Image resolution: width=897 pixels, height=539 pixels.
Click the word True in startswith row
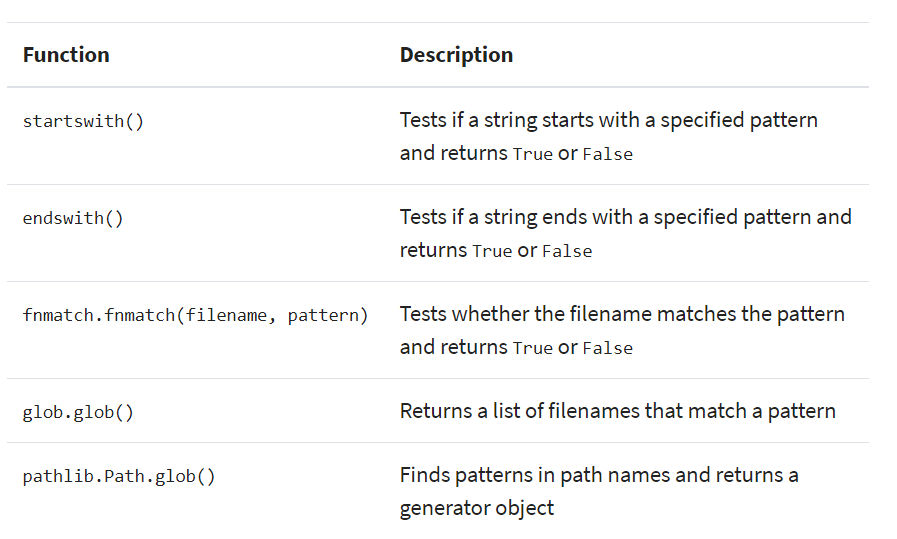click(532, 155)
